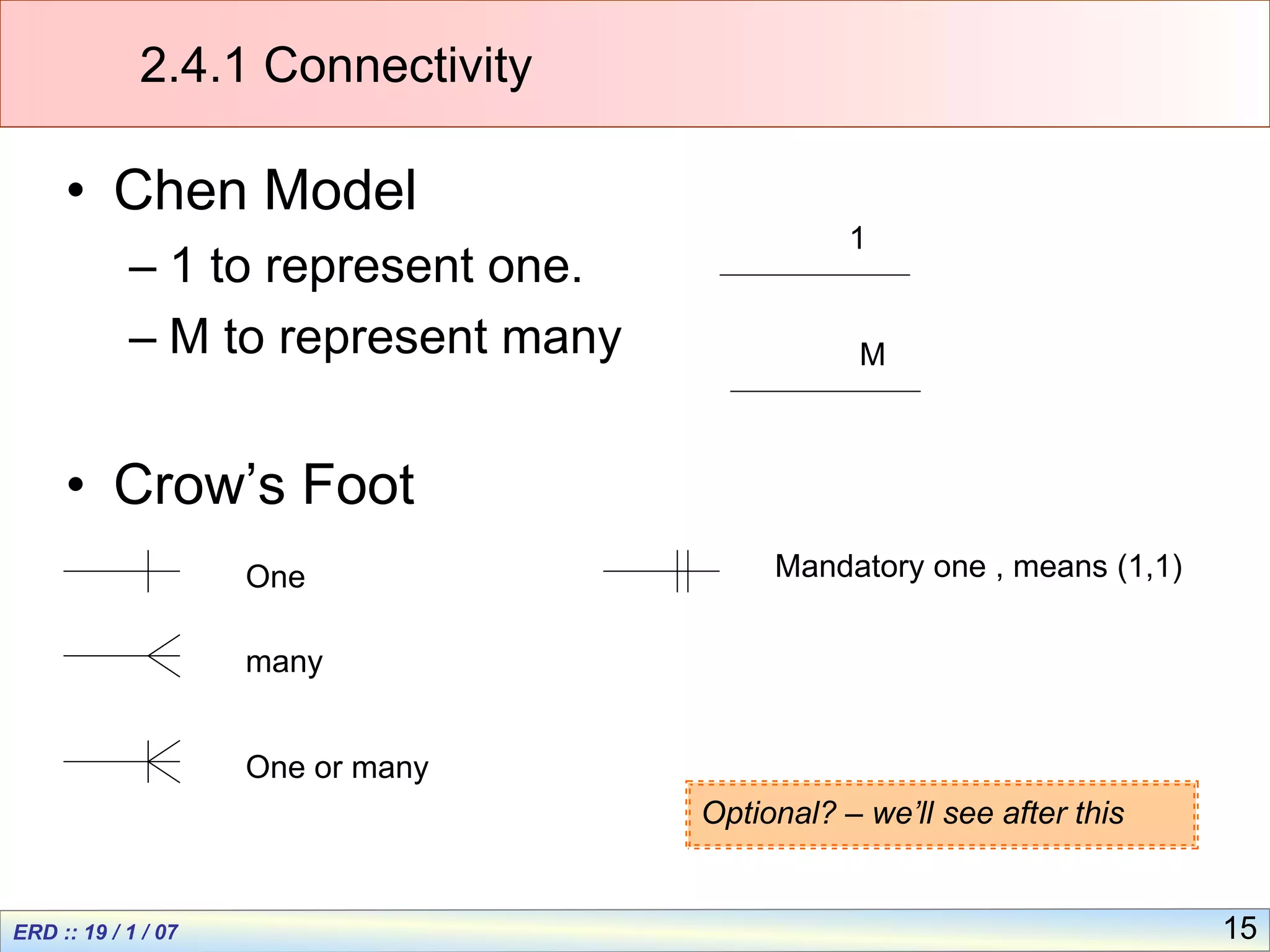Click the '1' label above the Chen line
The image size is (1270, 952).
click(858, 239)
